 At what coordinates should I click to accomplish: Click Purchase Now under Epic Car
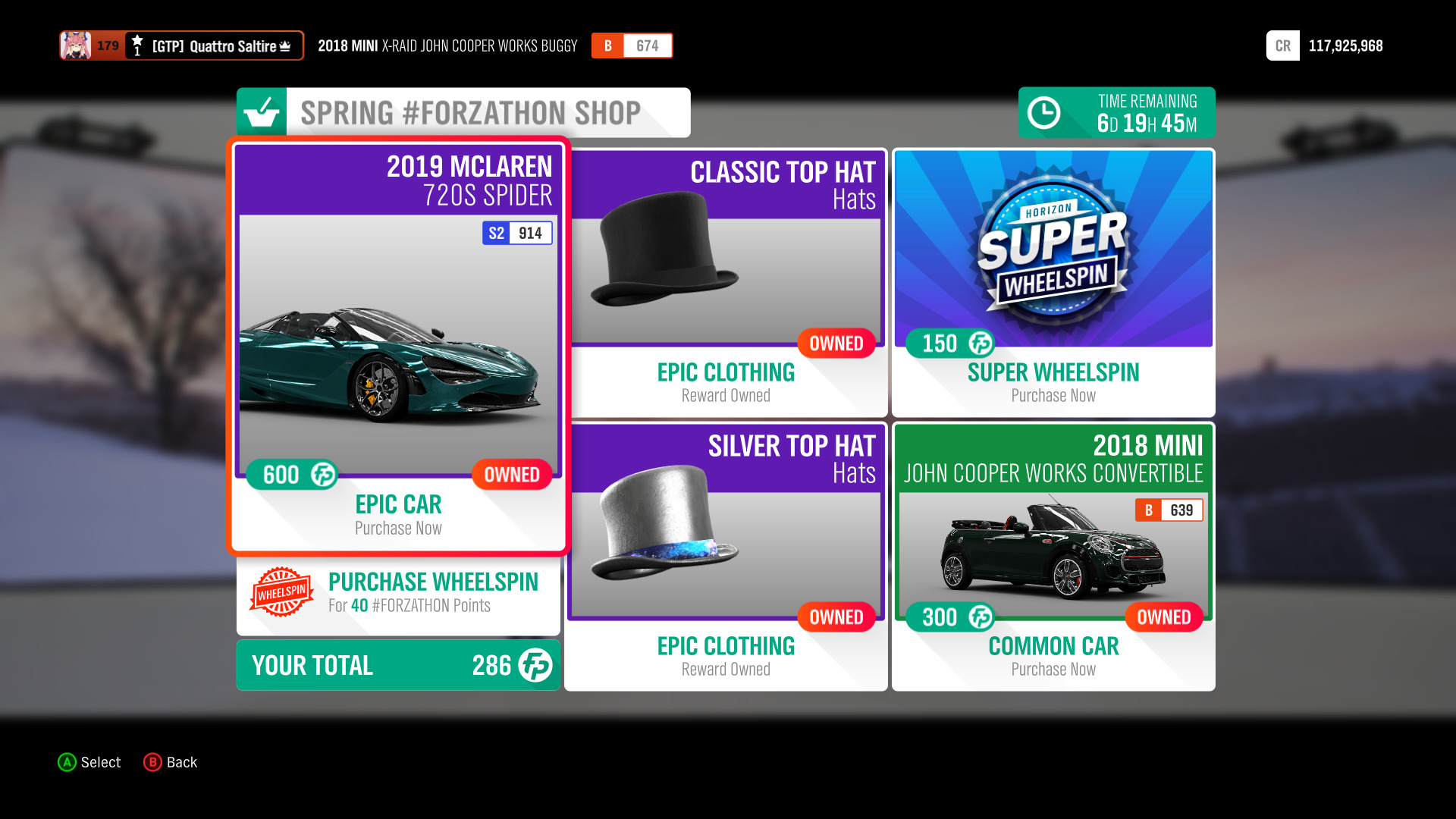(x=398, y=529)
